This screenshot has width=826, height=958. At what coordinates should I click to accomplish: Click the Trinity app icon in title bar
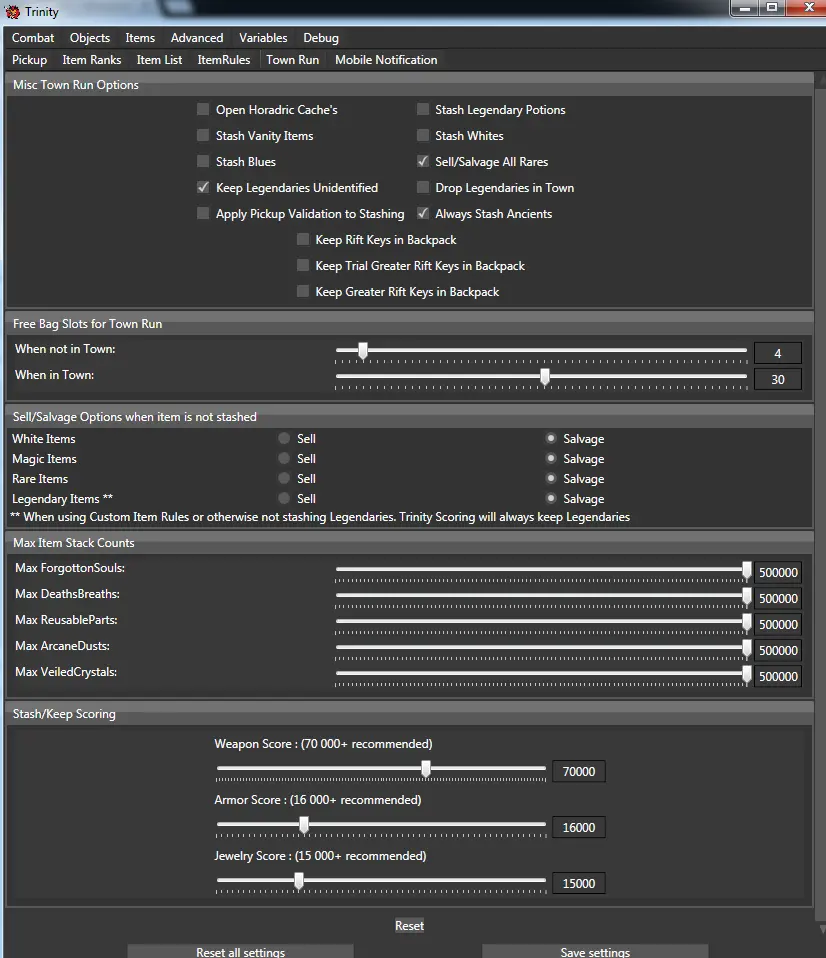13,12
